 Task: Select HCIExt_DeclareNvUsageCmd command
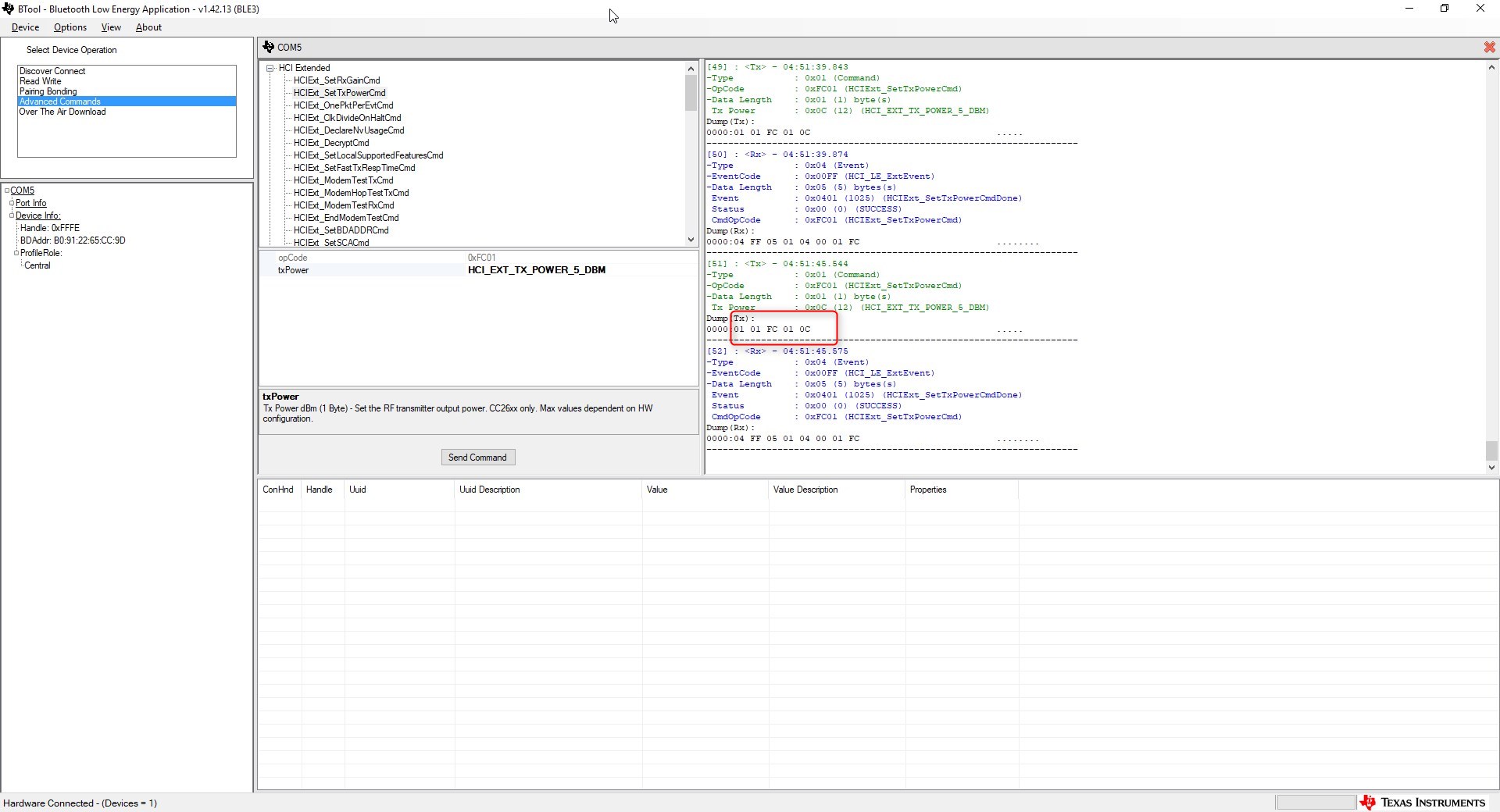[349, 130]
